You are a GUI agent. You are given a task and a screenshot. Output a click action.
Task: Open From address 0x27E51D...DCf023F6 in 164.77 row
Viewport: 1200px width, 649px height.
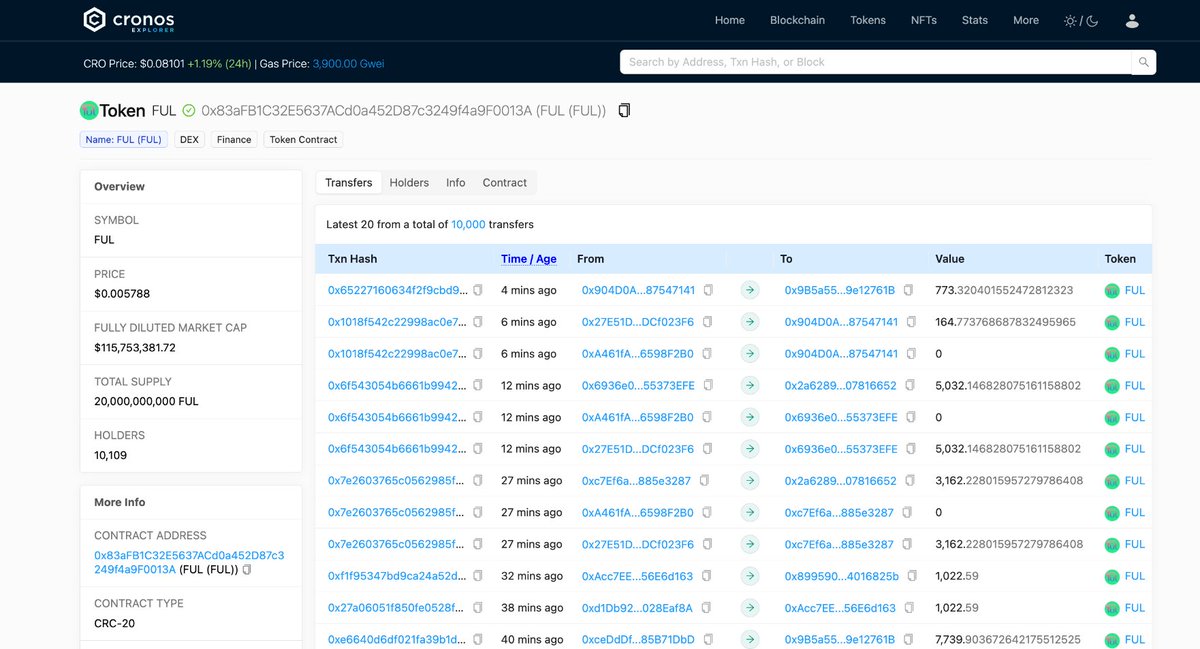pyautogui.click(x=638, y=322)
